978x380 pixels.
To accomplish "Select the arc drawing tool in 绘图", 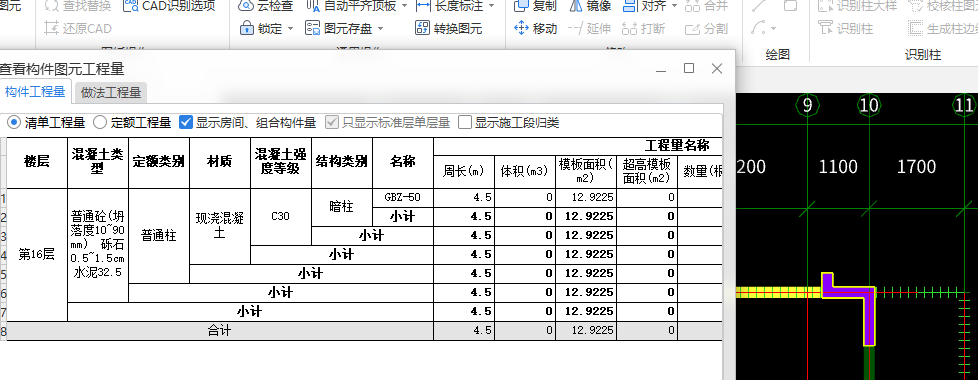I will pyautogui.click(x=759, y=29).
